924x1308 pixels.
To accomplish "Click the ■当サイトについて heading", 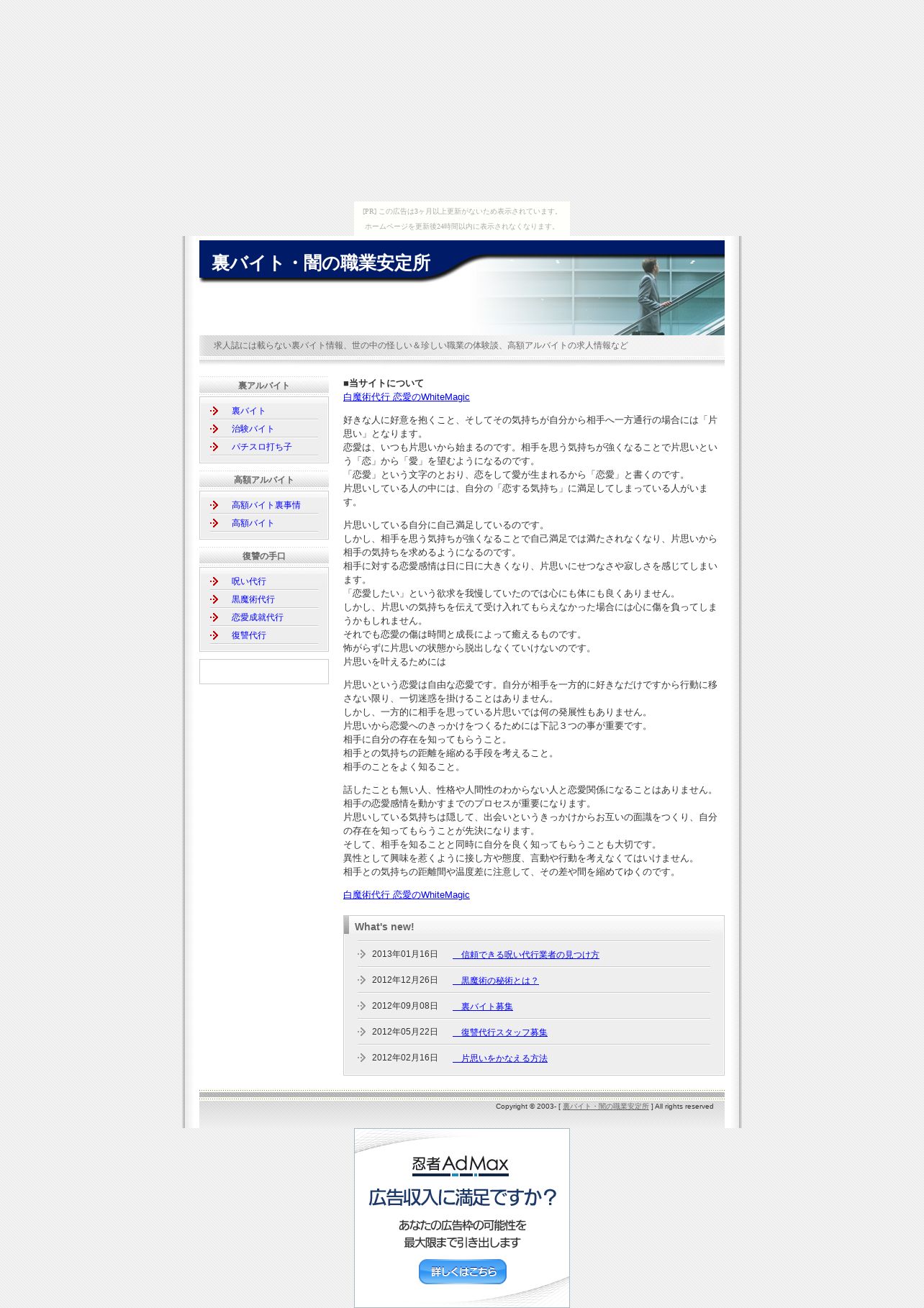I will (384, 383).
